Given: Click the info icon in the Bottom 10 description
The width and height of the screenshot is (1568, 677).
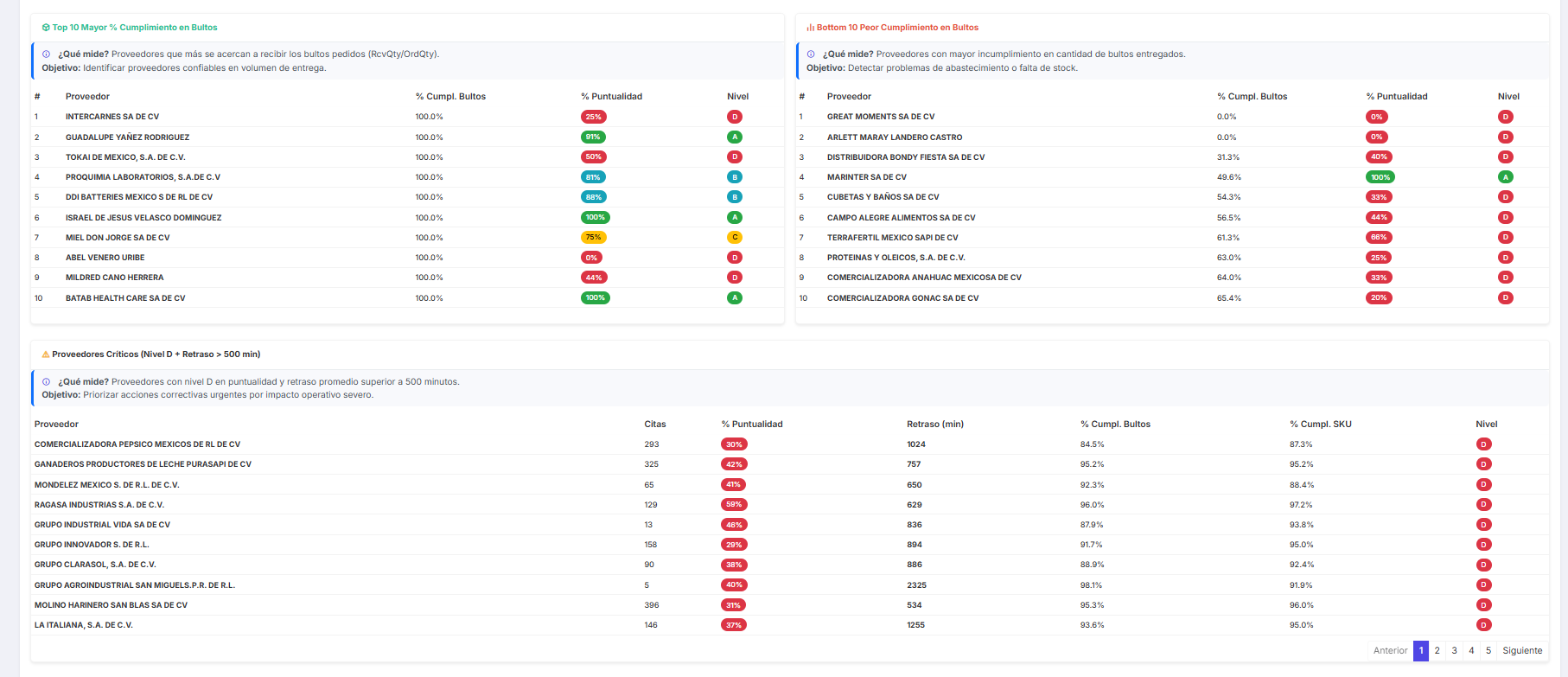Looking at the screenshot, I should [x=811, y=54].
